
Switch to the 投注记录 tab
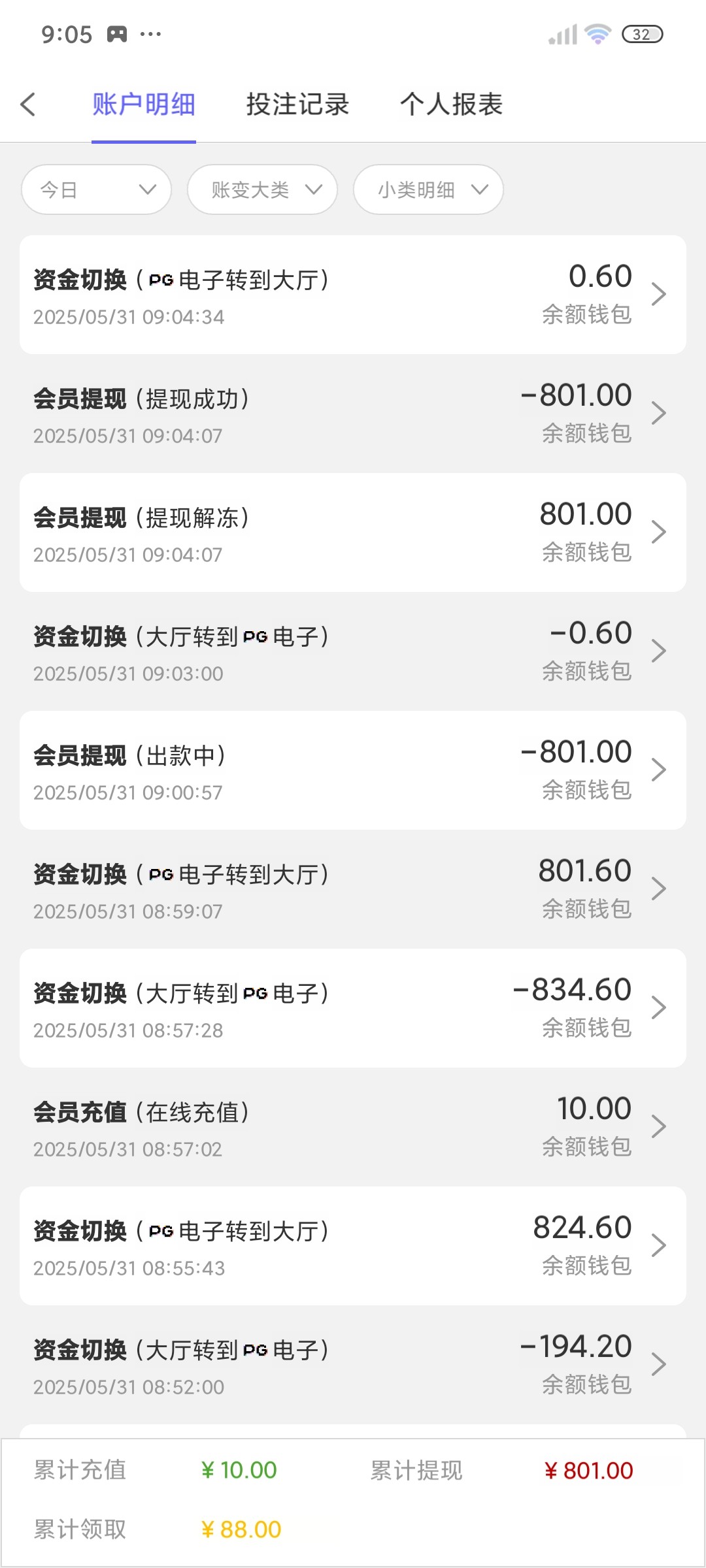tap(297, 105)
